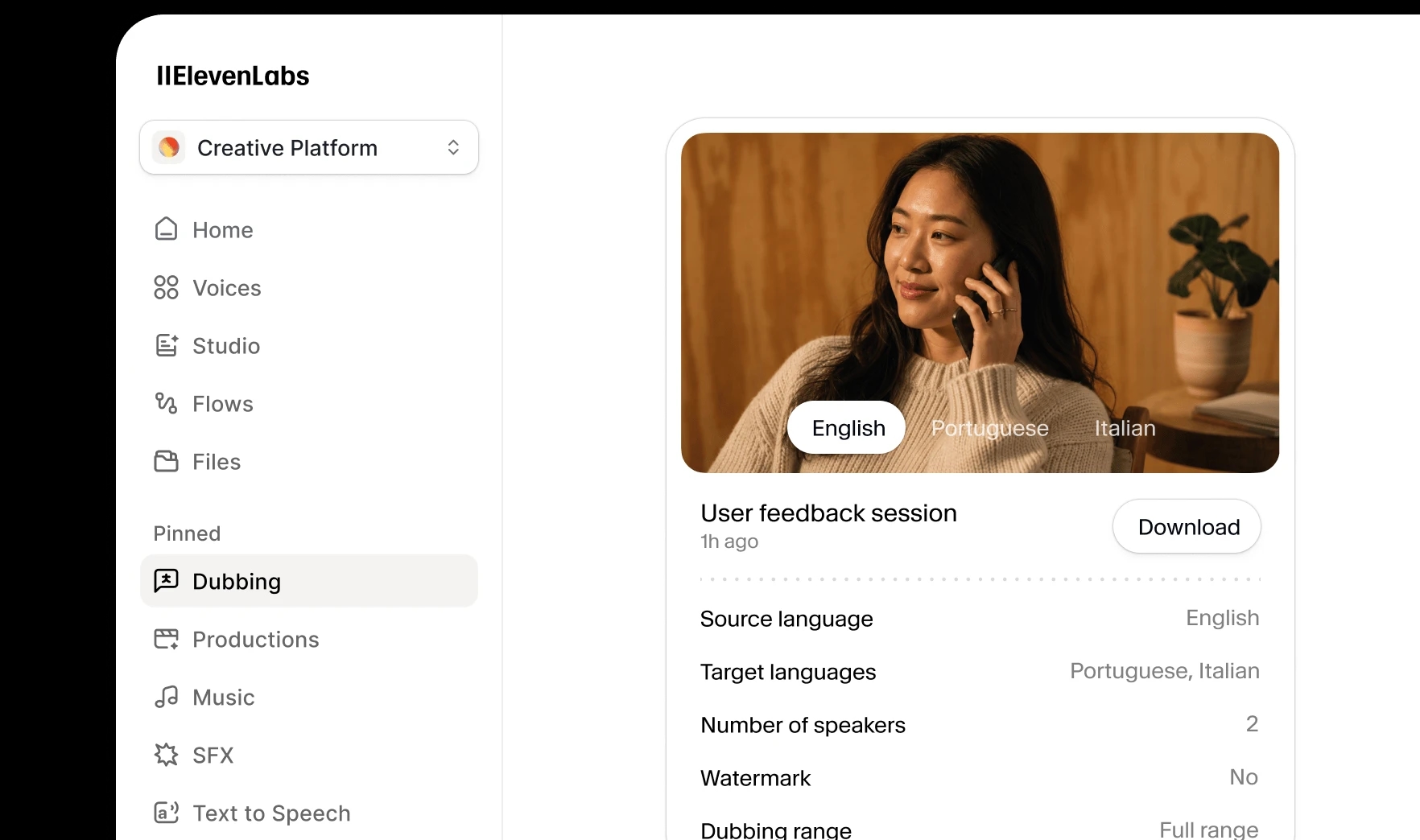The image size is (1420, 840).
Task: Click the Files folder icon
Action: [166, 461]
